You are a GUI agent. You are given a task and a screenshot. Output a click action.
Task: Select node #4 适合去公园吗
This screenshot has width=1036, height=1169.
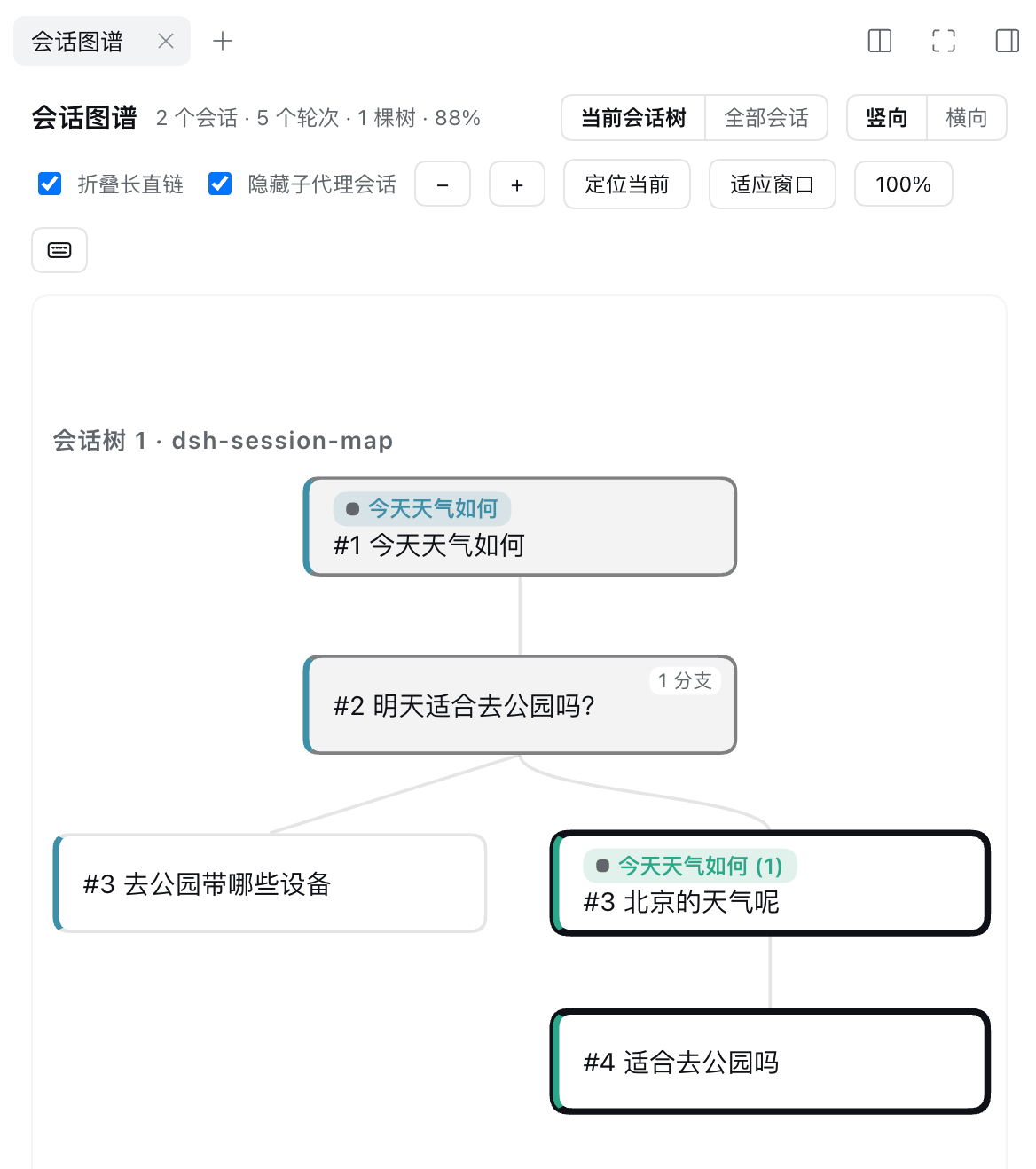click(770, 1062)
